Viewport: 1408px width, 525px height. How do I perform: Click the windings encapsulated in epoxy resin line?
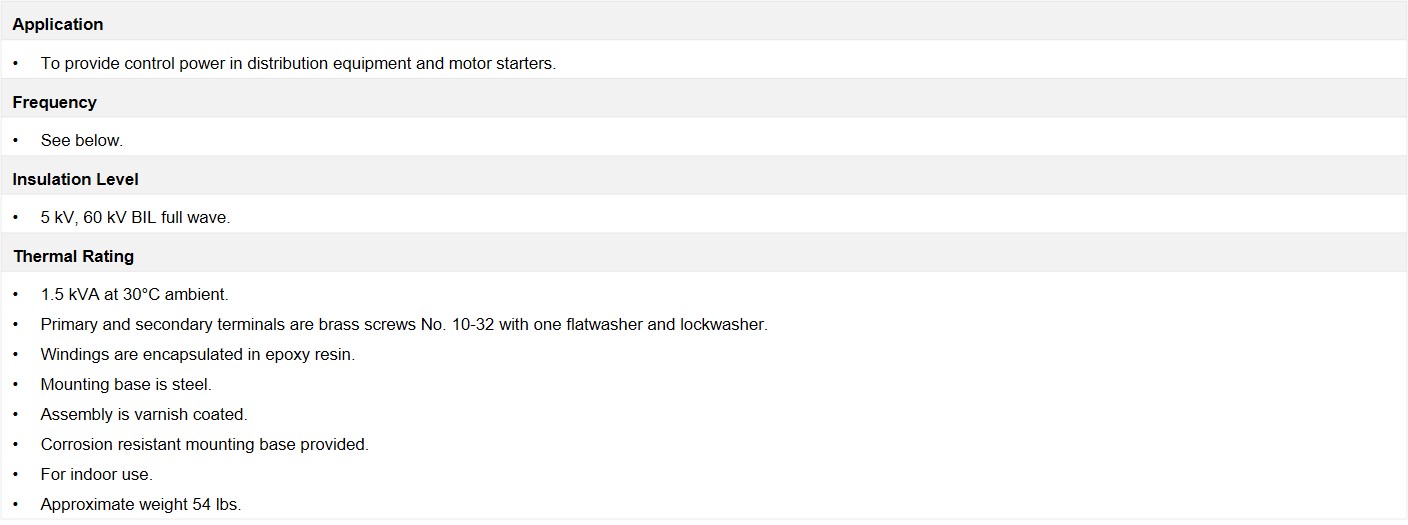pyautogui.click(x=198, y=354)
